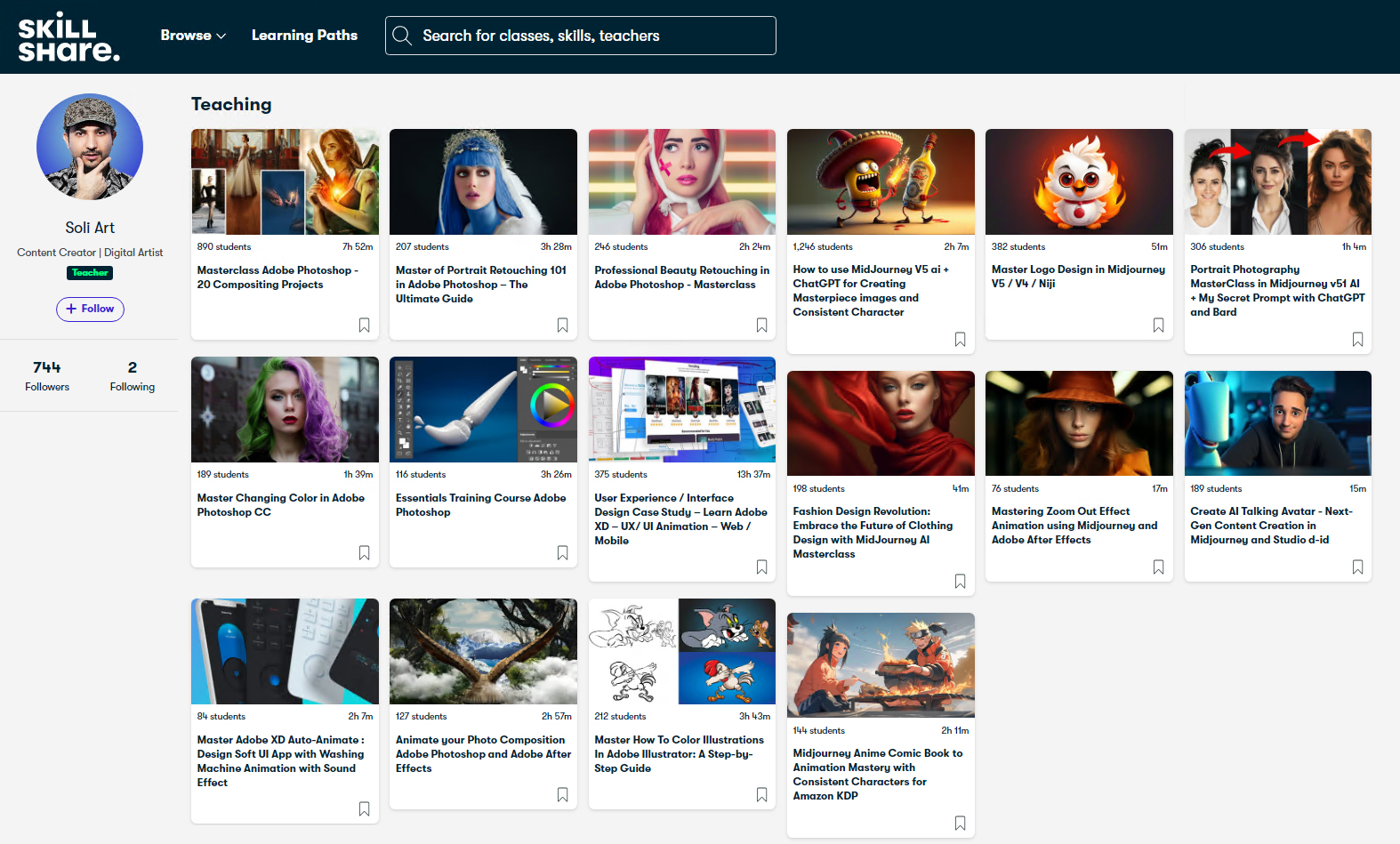Expand the Browse dropdown menu
Viewport: 1400px width, 844px height.
pyautogui.click(x=193, y=36)
